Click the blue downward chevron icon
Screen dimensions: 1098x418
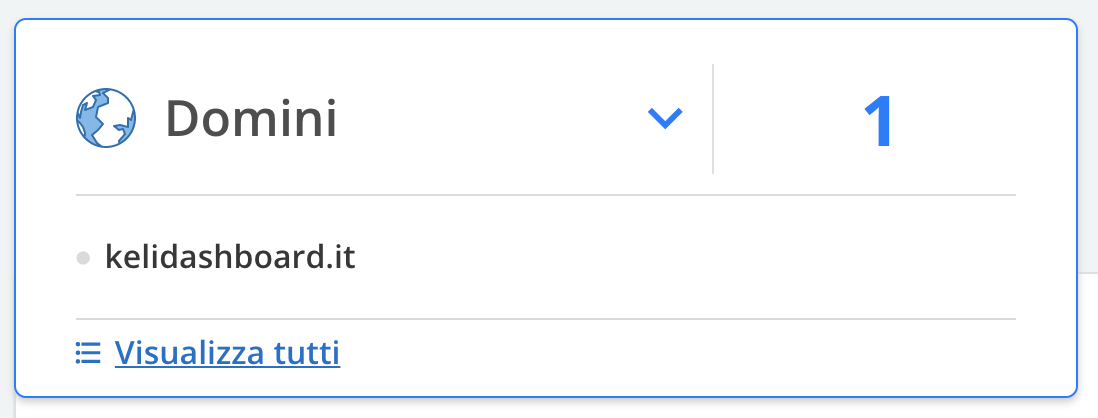pyautogui.click(x=665, y=118)
